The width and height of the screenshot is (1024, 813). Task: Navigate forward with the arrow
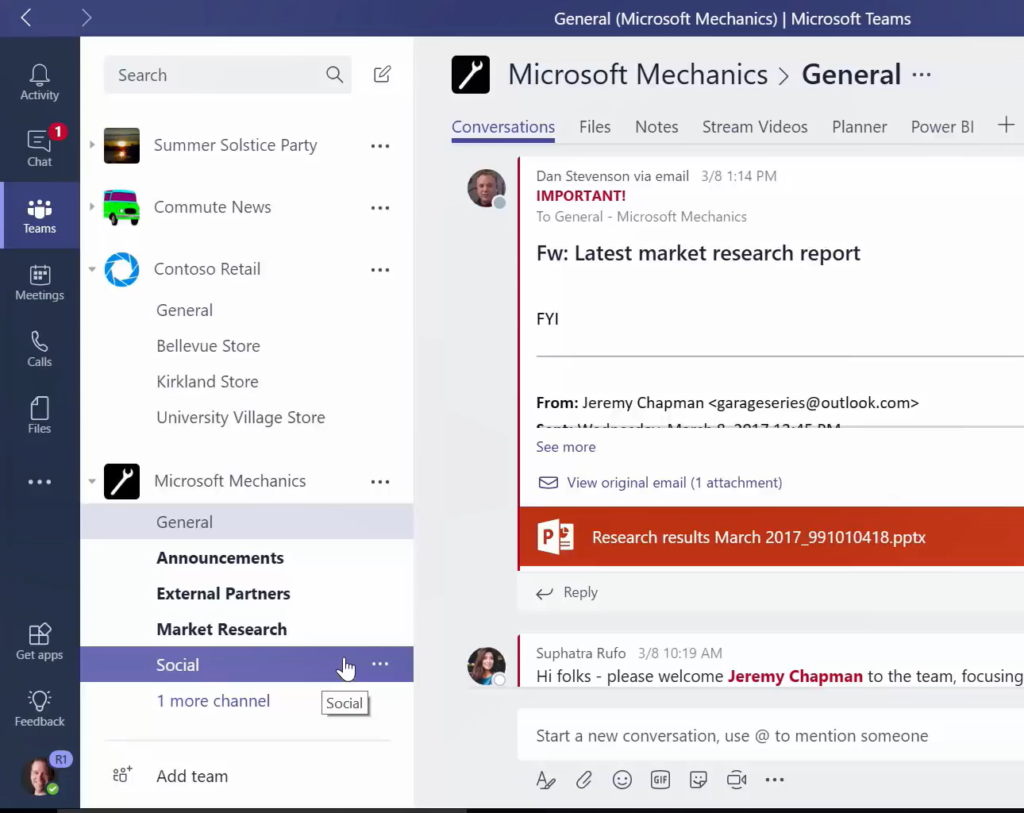click(86, 18)
